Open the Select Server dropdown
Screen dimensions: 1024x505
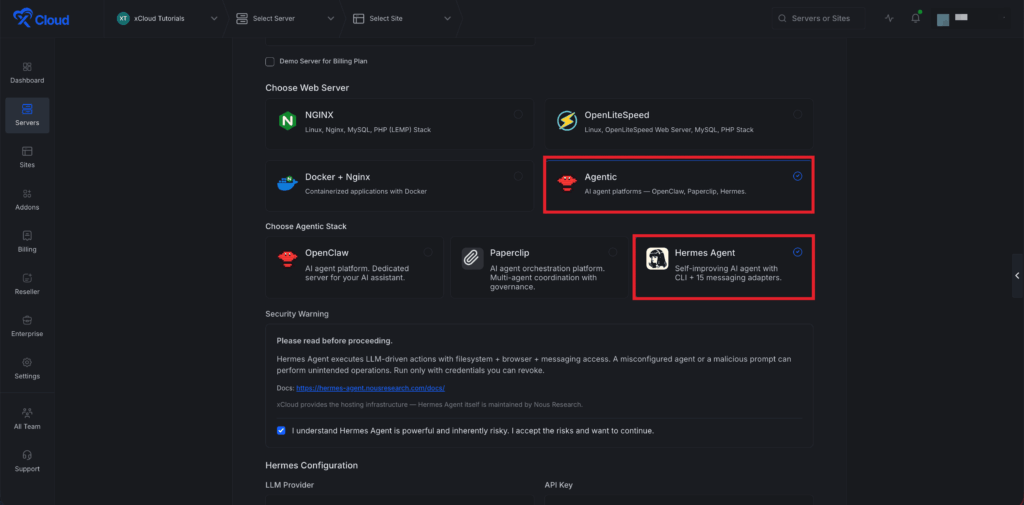click(x=285, y=18)
